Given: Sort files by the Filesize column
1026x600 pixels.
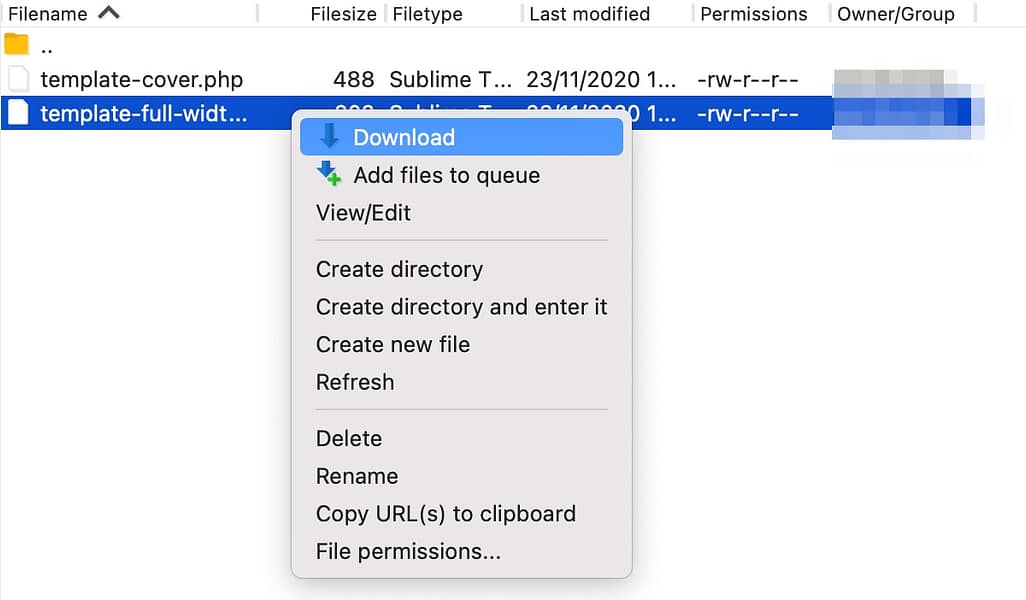Looking at the screenshot, I should (x=341, y=13).
